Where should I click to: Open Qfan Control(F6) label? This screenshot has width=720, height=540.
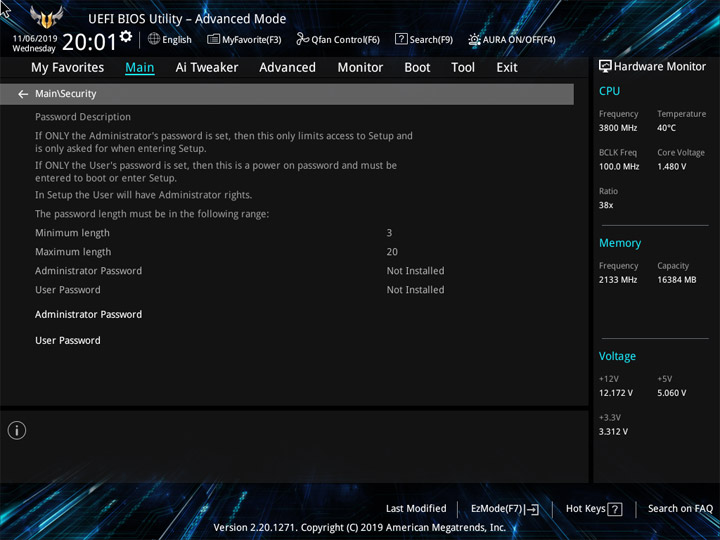point(345,40)
